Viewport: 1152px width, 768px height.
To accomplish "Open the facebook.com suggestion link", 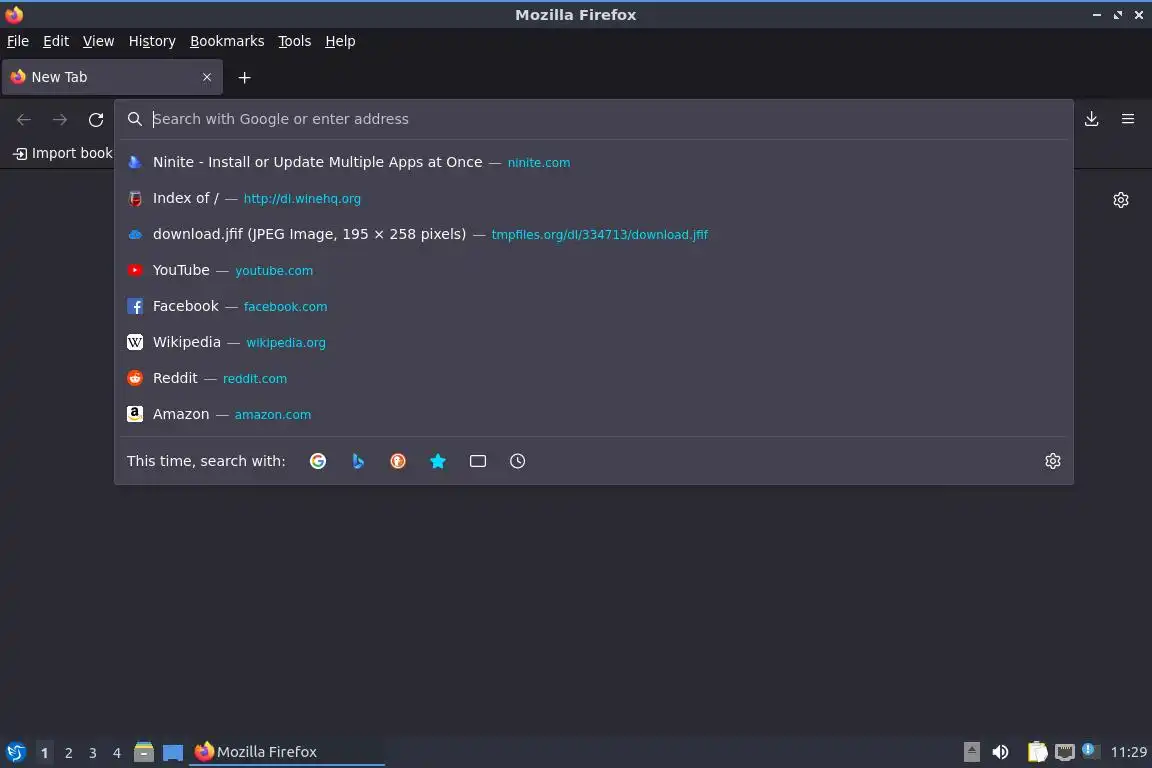I will click(x=285, y=306).
